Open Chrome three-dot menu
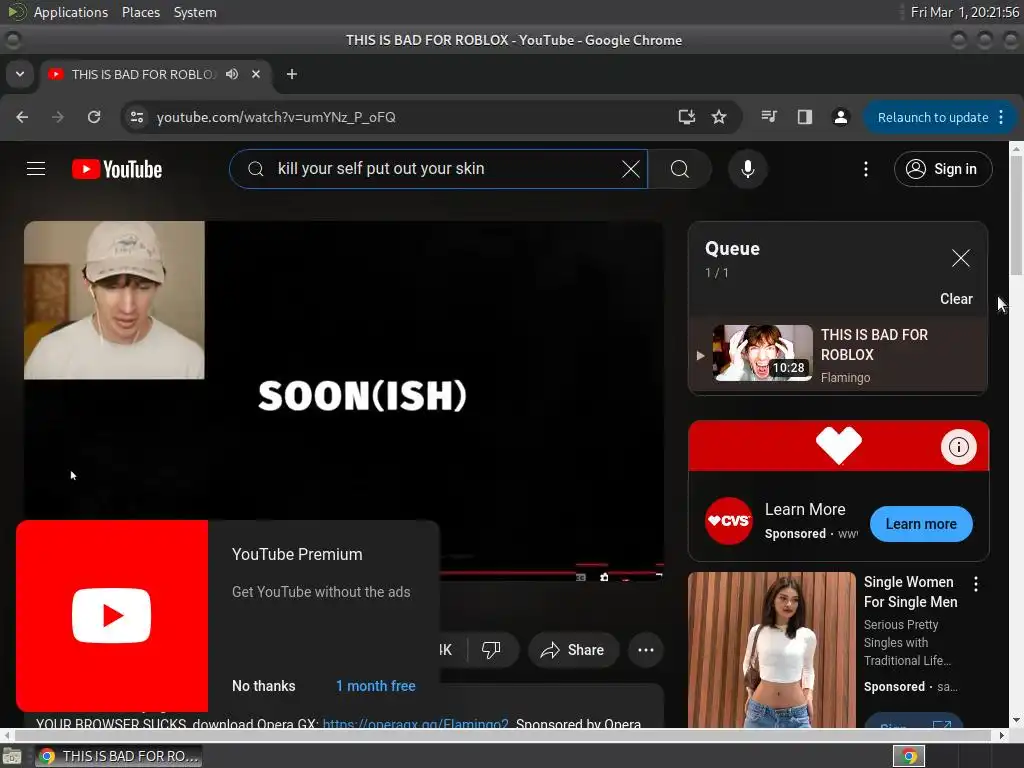The image size is (1024, 768). click(1002, 118)
